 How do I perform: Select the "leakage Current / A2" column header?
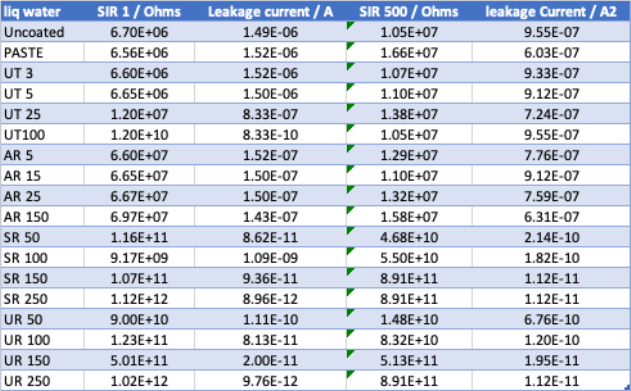551,12
